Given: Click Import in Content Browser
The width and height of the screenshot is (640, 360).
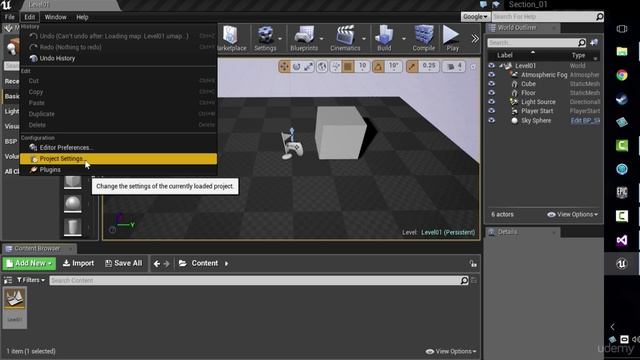Looking at the screenshot, I should 78,263.
